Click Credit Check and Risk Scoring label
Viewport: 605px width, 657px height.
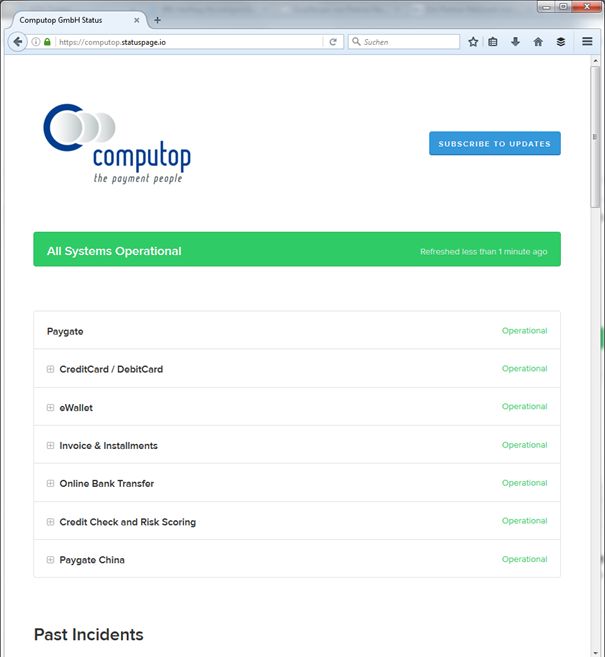[x=127, y=522]
